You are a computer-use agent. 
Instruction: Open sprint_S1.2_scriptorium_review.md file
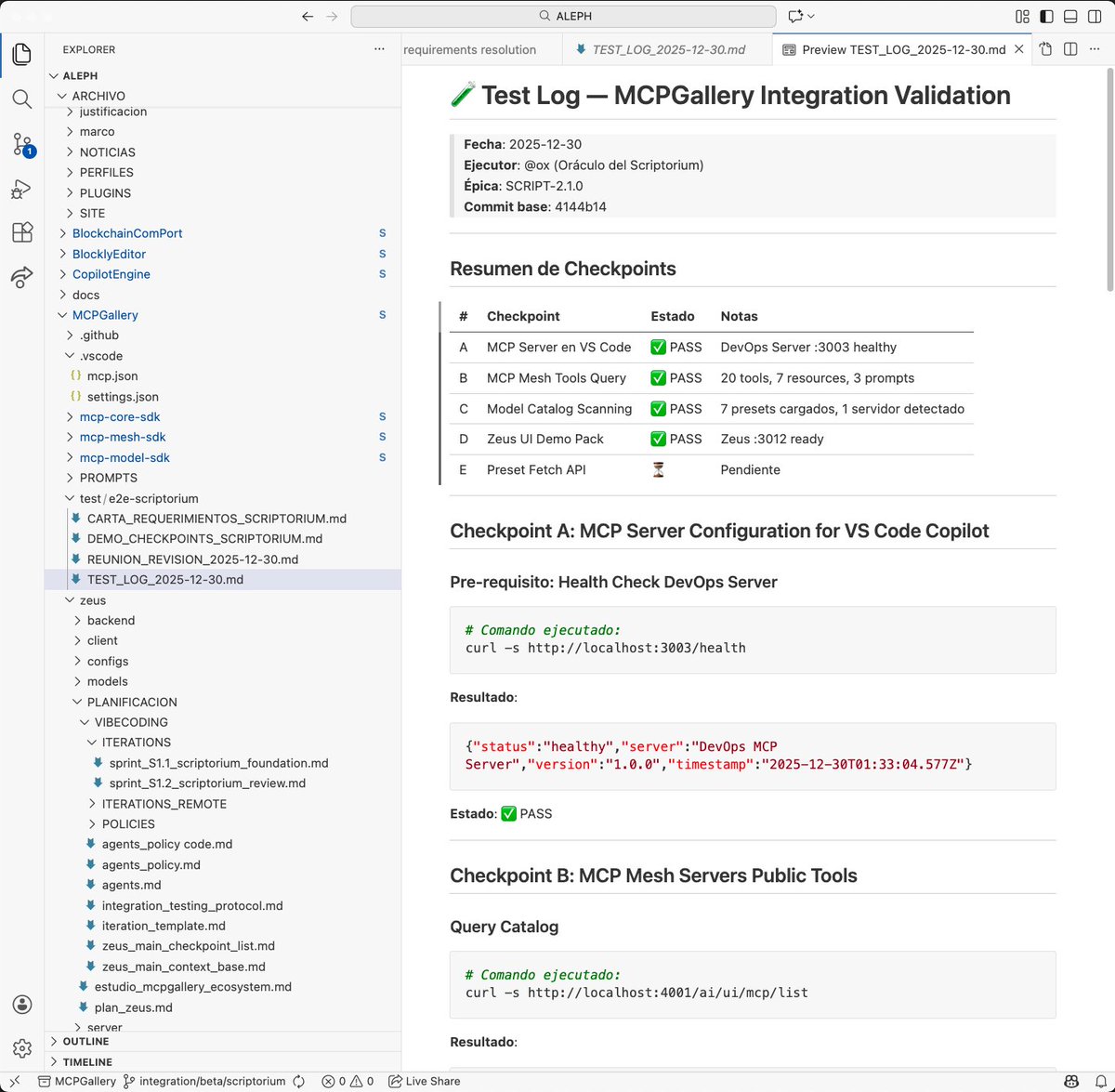coord(223,783)
